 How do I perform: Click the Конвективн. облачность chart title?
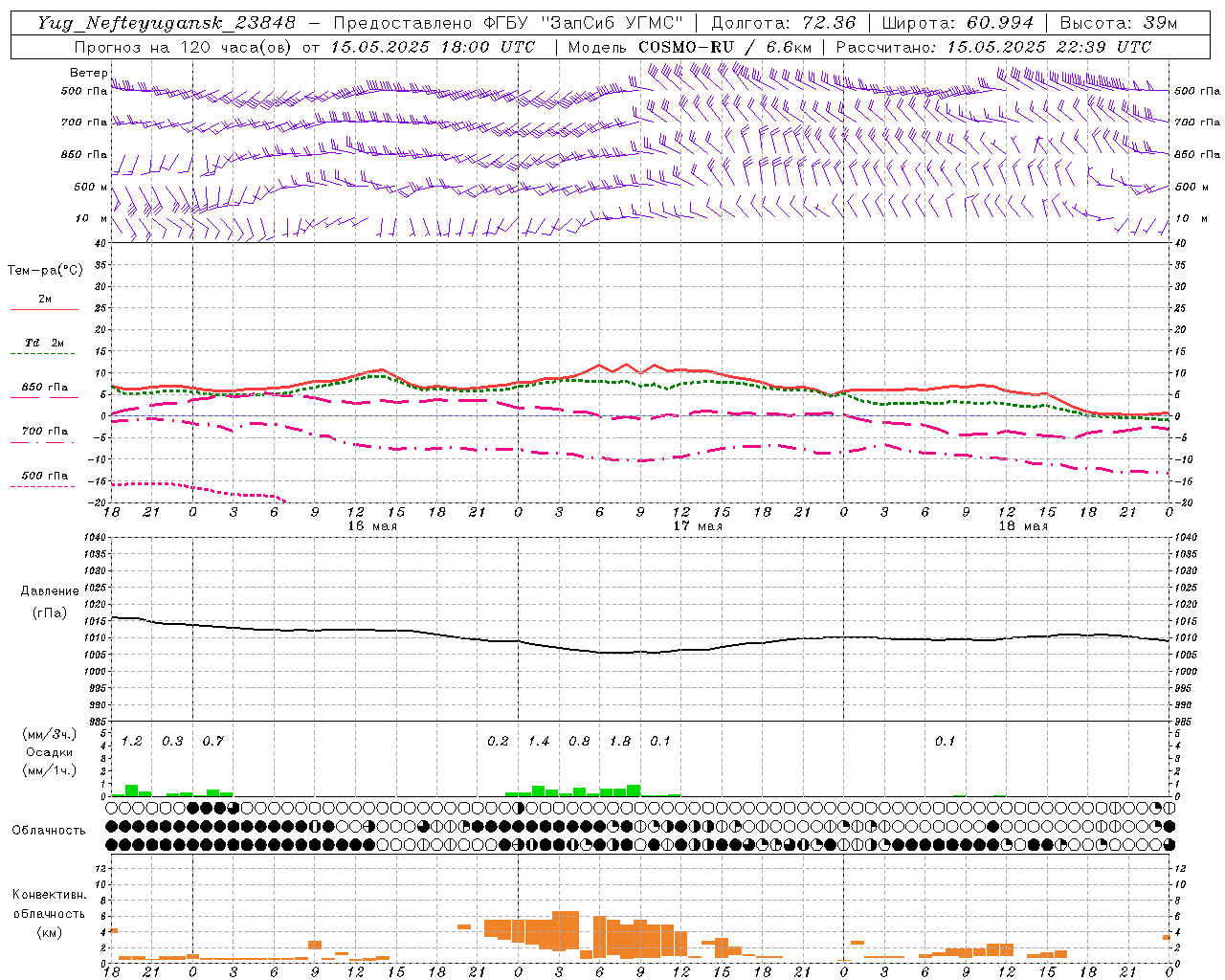pos(49,904)
